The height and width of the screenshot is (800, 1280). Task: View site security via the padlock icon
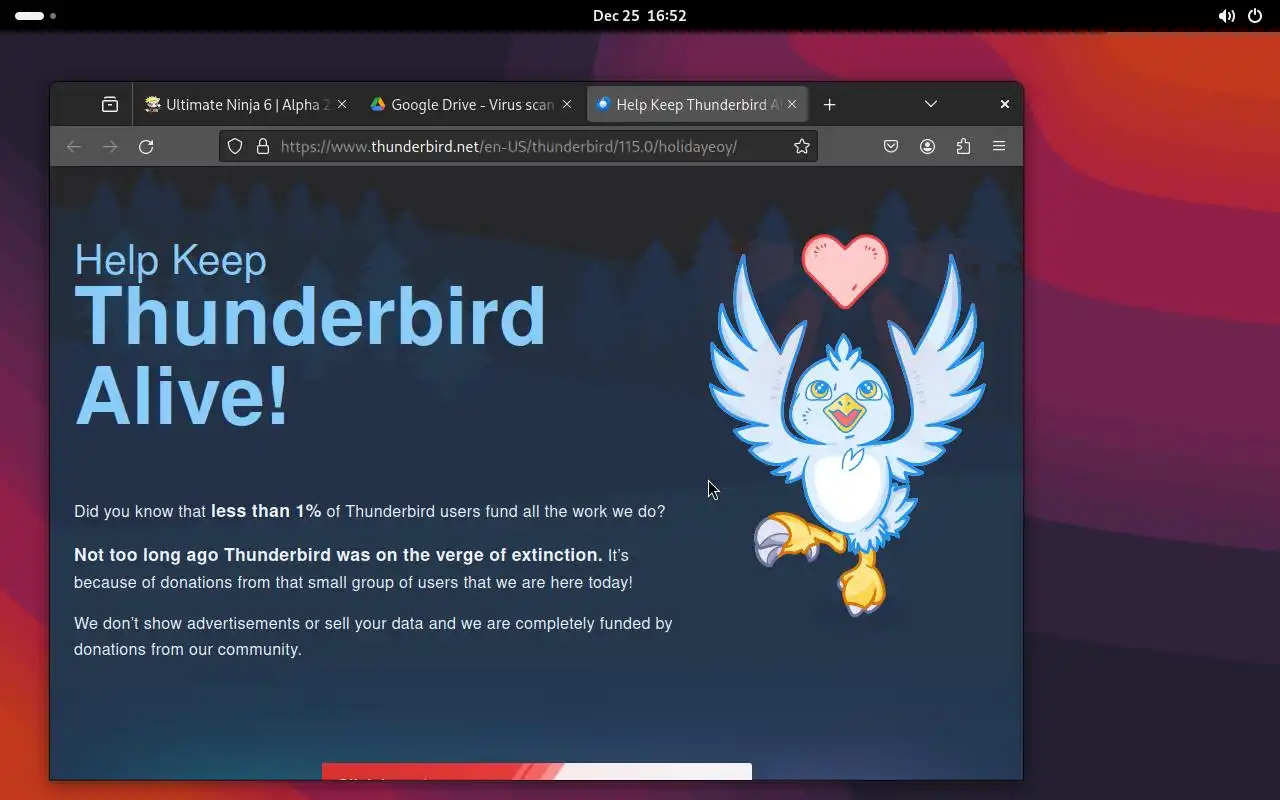click(263, 147)
